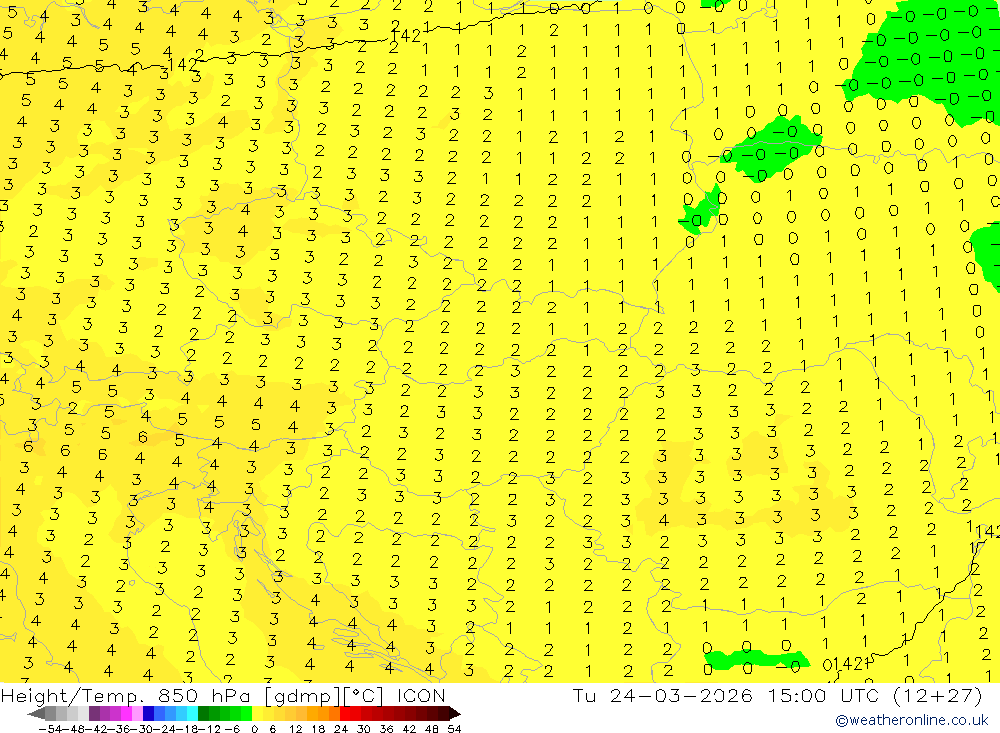
Task: Click the '54' legend scale maximum value
Action: point(454,729)
